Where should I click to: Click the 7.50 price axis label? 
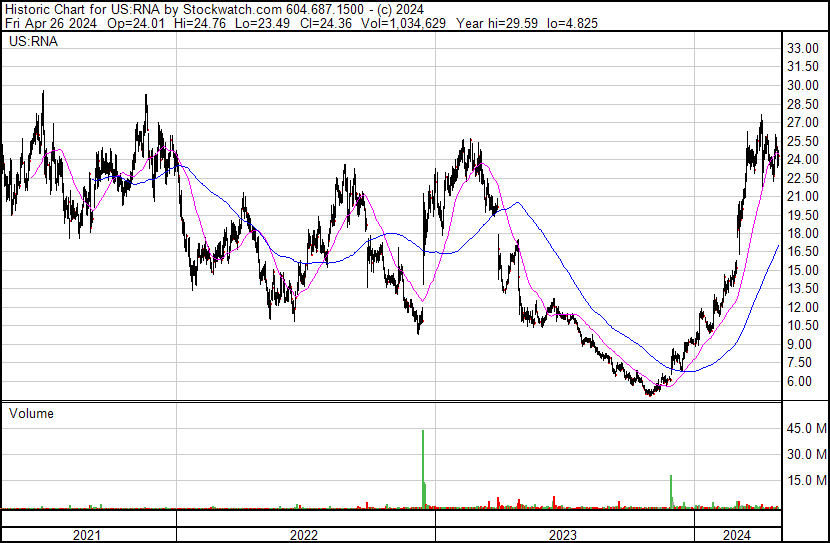point(799,363)
